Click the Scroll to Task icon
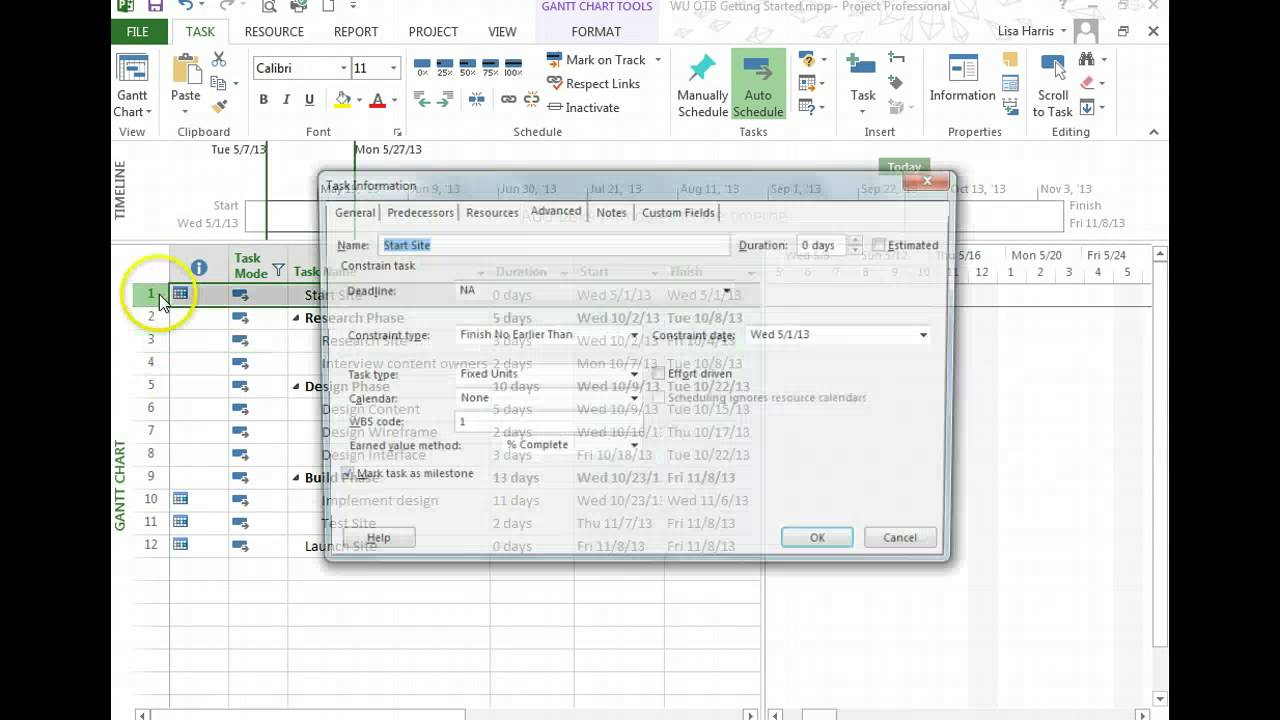The image size is (1280, 720). point(1052,68)
